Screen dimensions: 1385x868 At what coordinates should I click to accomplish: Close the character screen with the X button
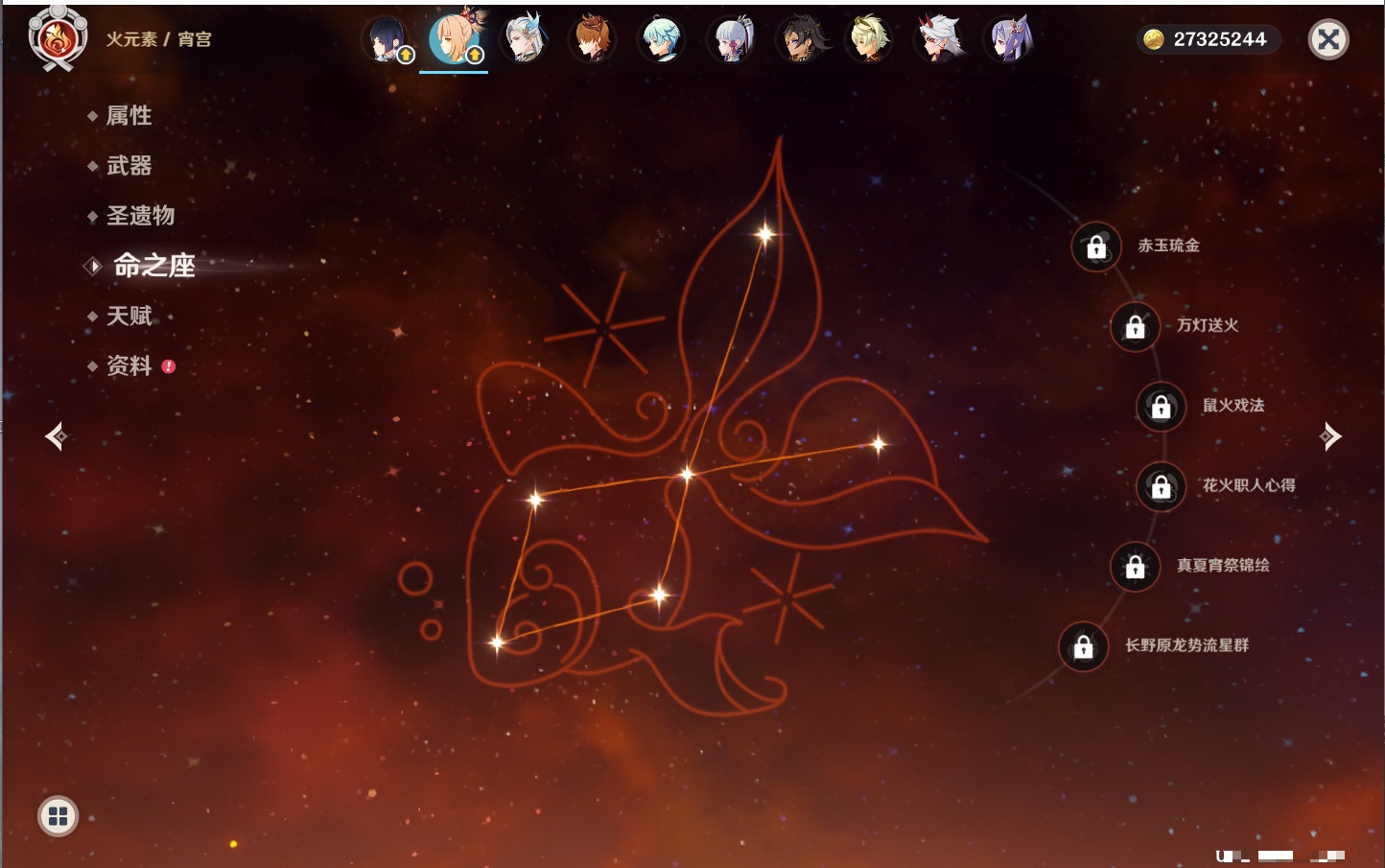tap(1328, 39)
